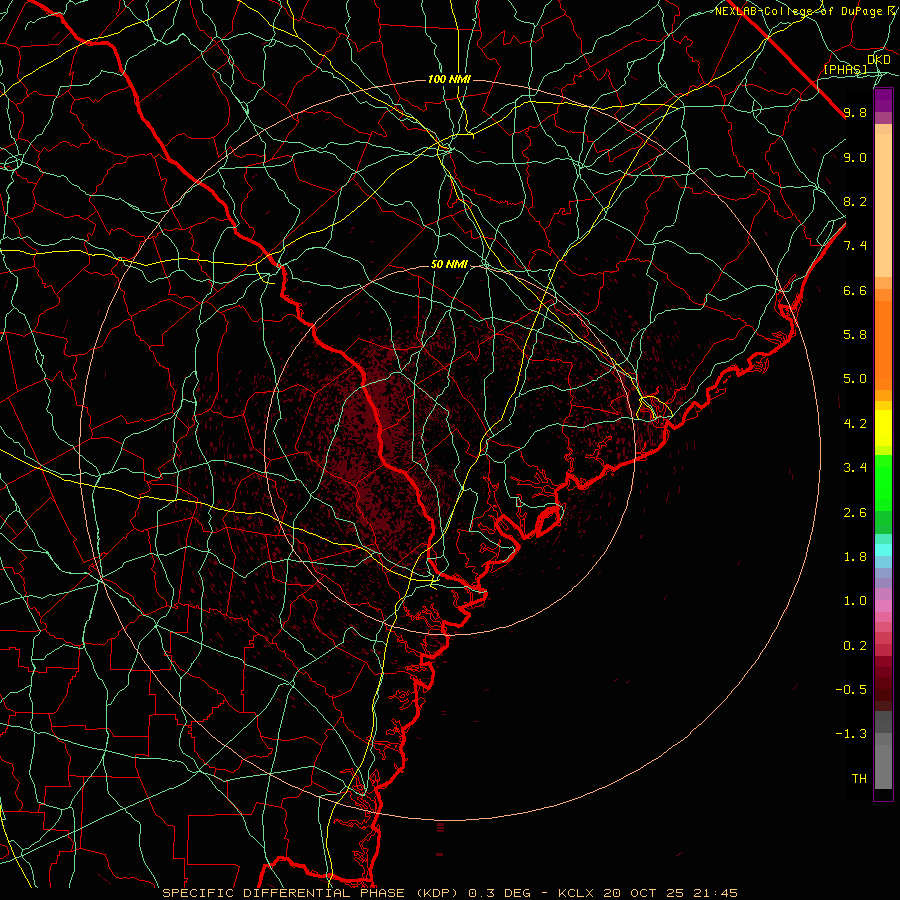This screenshot has width=900, height=900.
Task: Click the [PHAS] unit label
Action: (845, 70)
